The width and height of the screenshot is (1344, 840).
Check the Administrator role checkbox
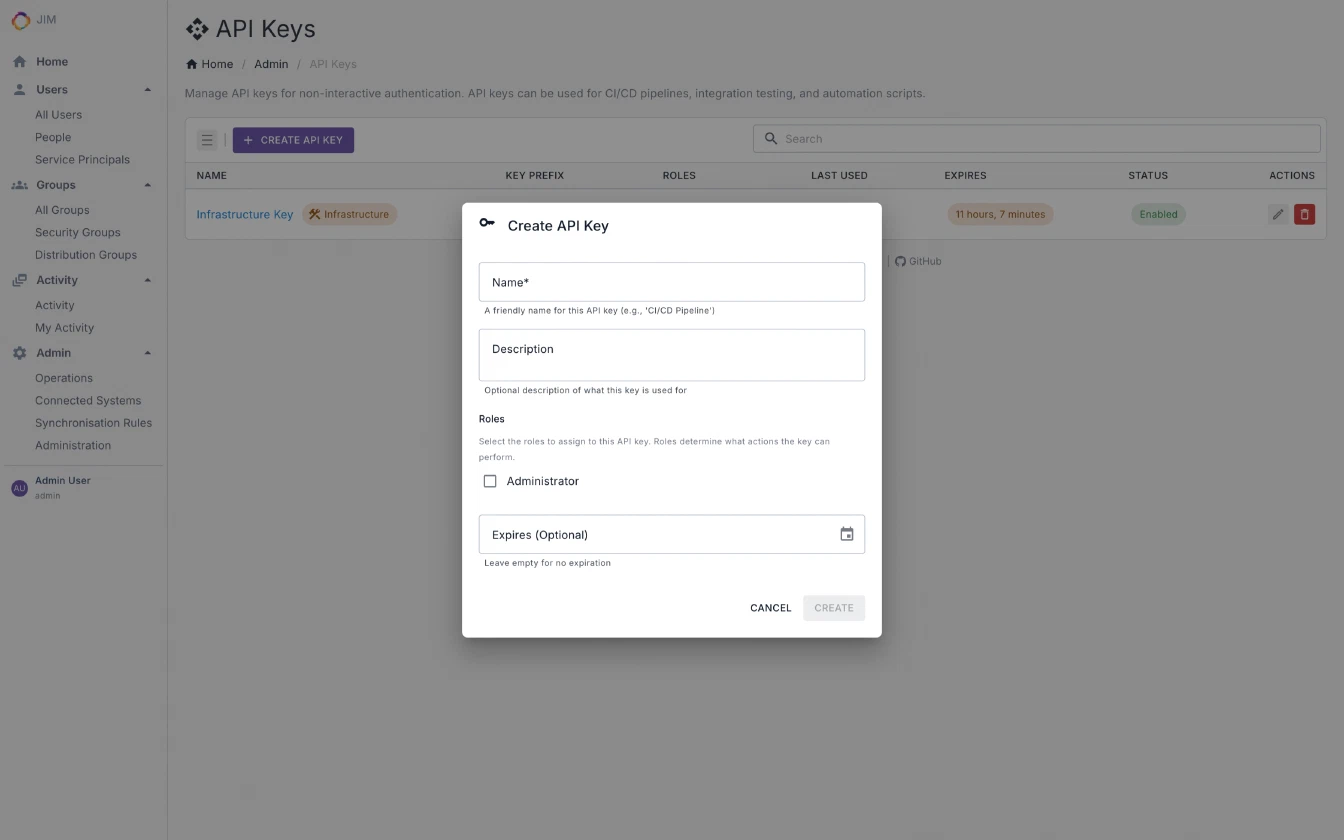pos(490,481)
